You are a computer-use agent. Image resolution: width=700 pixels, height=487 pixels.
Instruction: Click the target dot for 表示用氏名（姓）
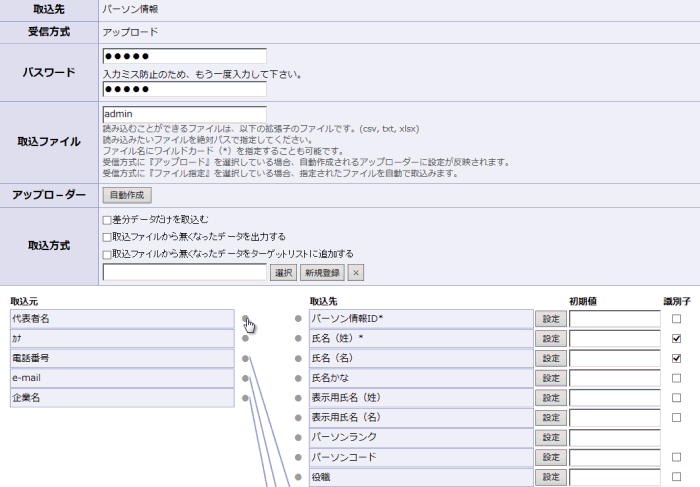tap(298, 398)
